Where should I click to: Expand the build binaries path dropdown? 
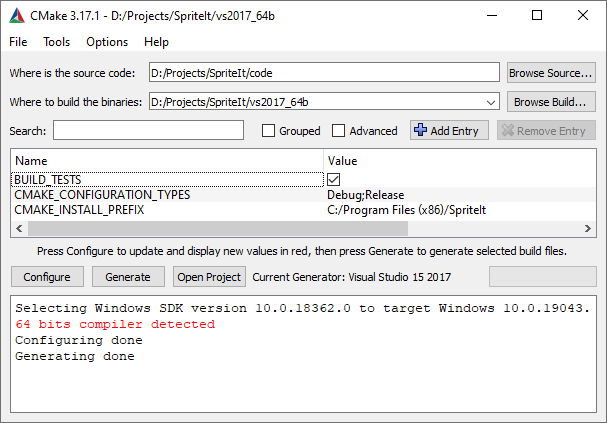(490, 102)
